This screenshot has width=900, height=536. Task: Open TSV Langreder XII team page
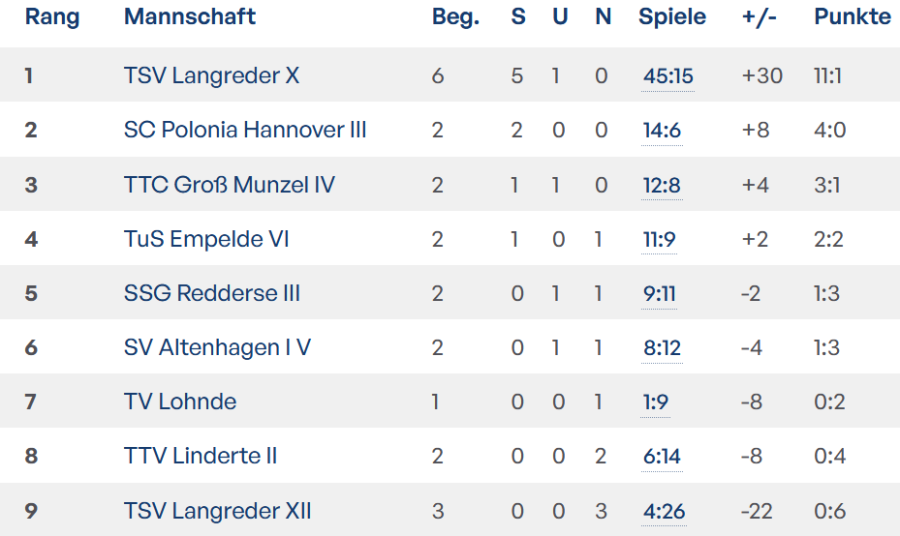point(217,511)
